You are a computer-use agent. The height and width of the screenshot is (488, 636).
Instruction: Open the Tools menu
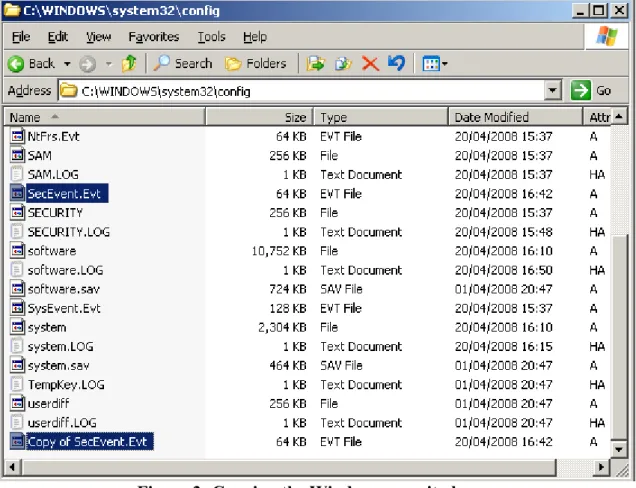[211, 37]
